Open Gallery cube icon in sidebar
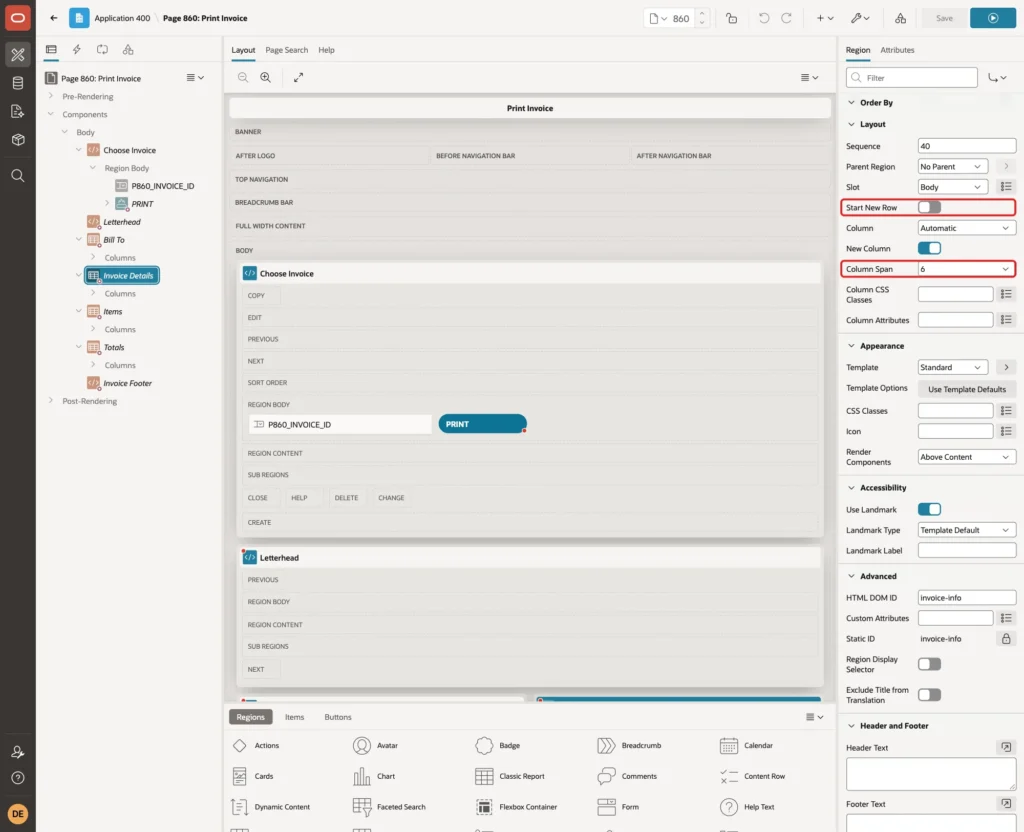Screen dimensions: 1024x832 point(18,139)
